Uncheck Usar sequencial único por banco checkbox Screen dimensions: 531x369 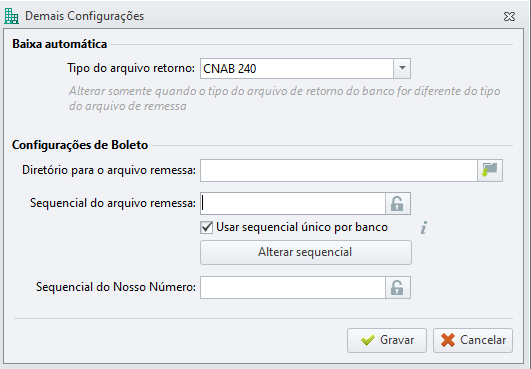pyautogui.click(x=207, y=227)
